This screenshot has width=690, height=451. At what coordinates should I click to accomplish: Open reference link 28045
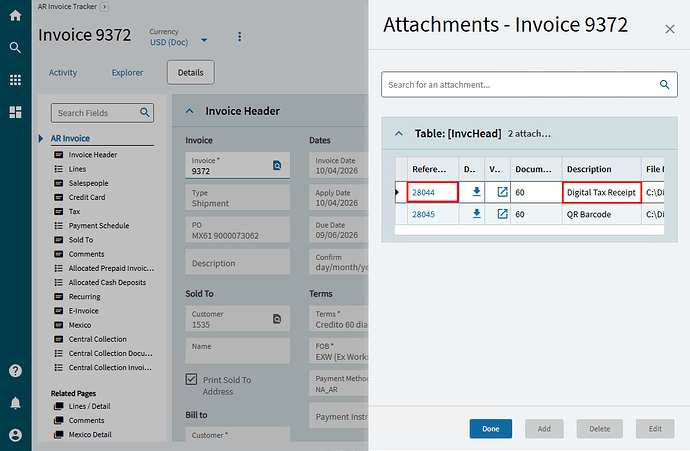pyautogui.click(x=423, y=214)
